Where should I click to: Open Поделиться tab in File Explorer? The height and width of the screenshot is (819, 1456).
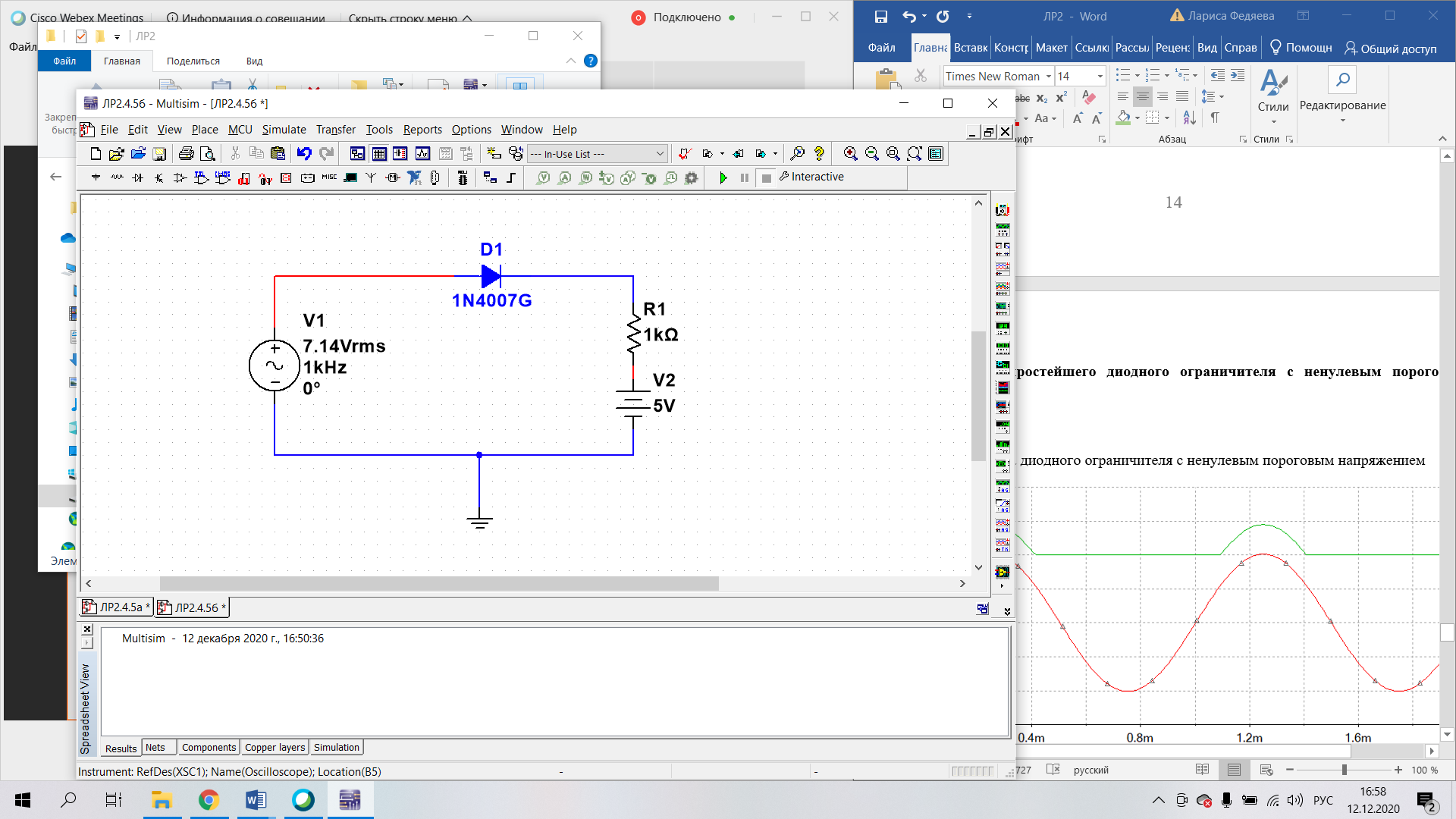click(x=193, y=61)
